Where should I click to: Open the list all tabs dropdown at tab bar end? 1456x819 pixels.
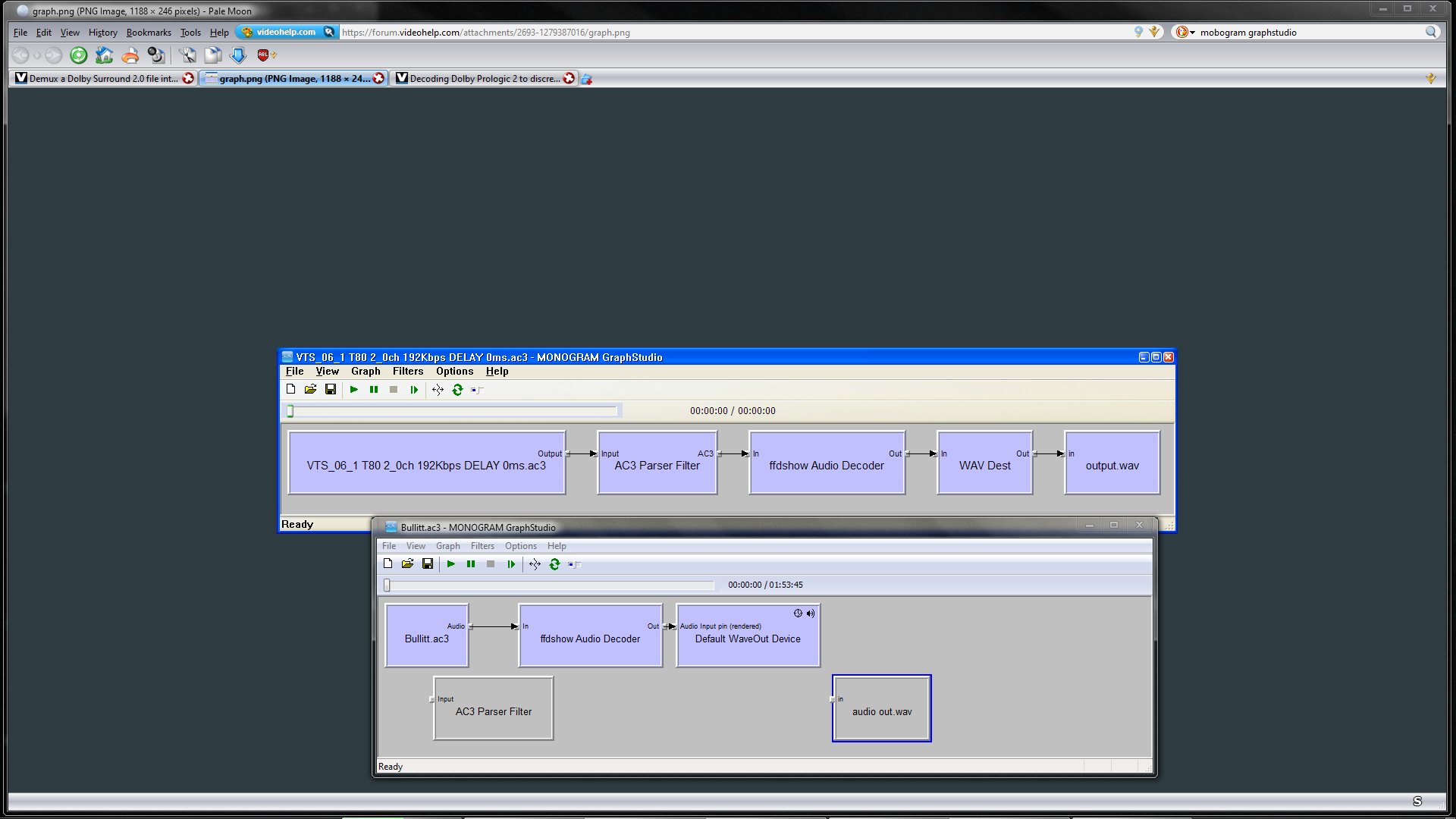point(1430,78)
